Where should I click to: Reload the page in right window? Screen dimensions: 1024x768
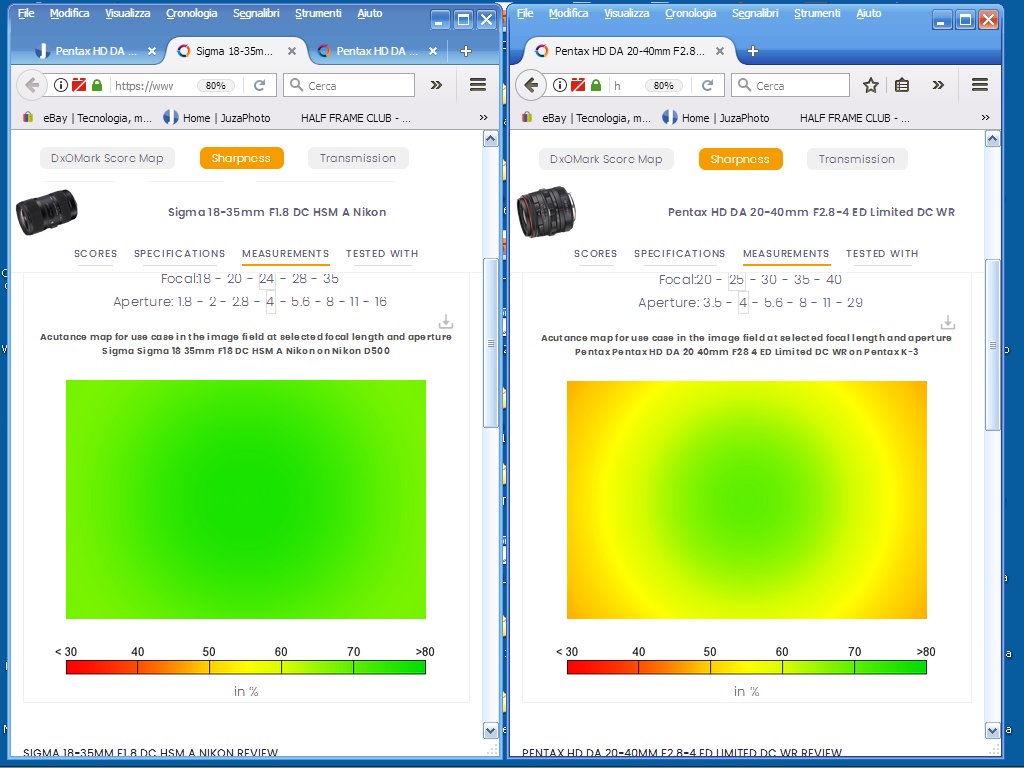tap(707, 85)
